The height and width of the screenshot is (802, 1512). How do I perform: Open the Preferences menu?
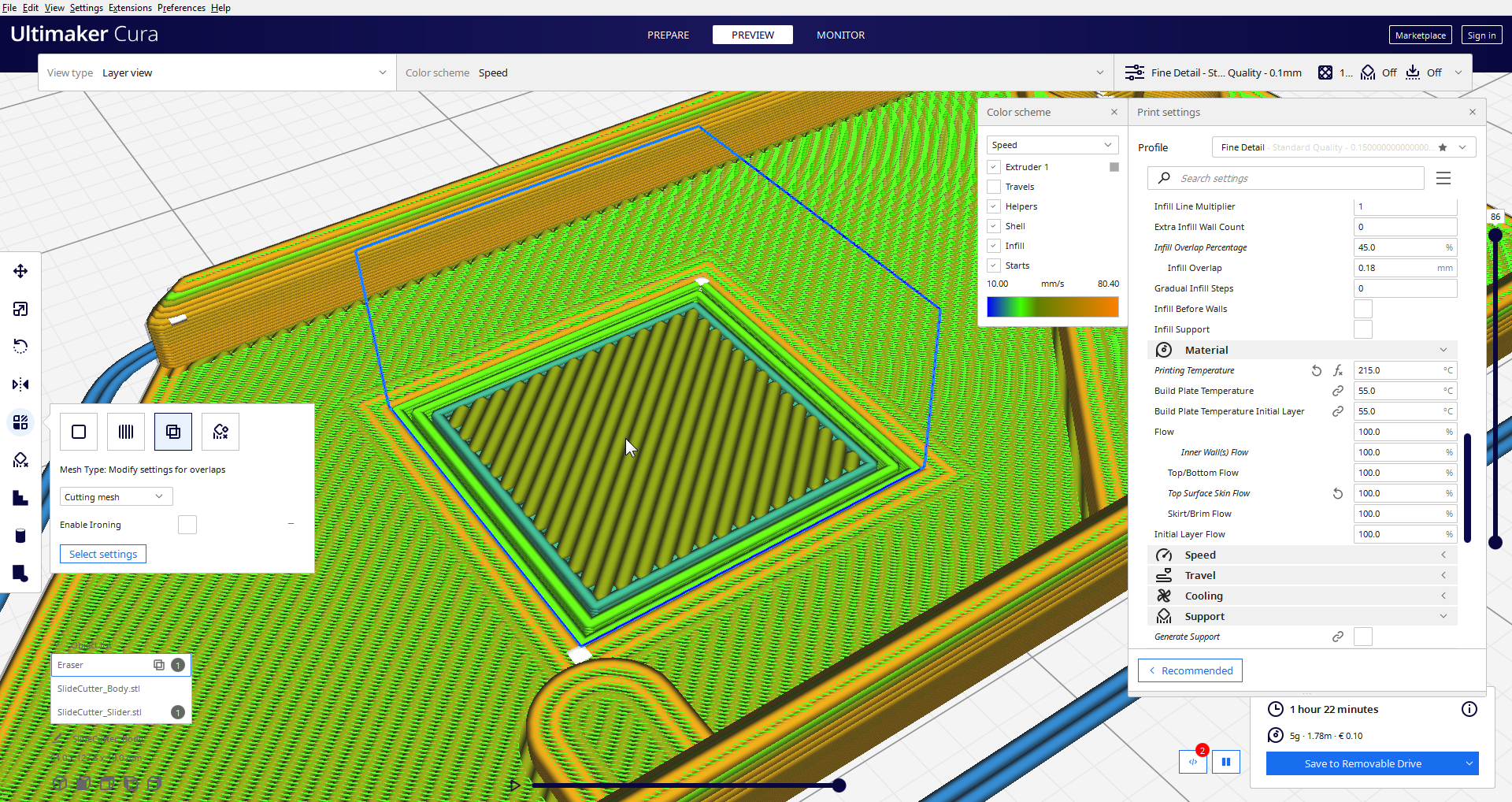point(181,8)
